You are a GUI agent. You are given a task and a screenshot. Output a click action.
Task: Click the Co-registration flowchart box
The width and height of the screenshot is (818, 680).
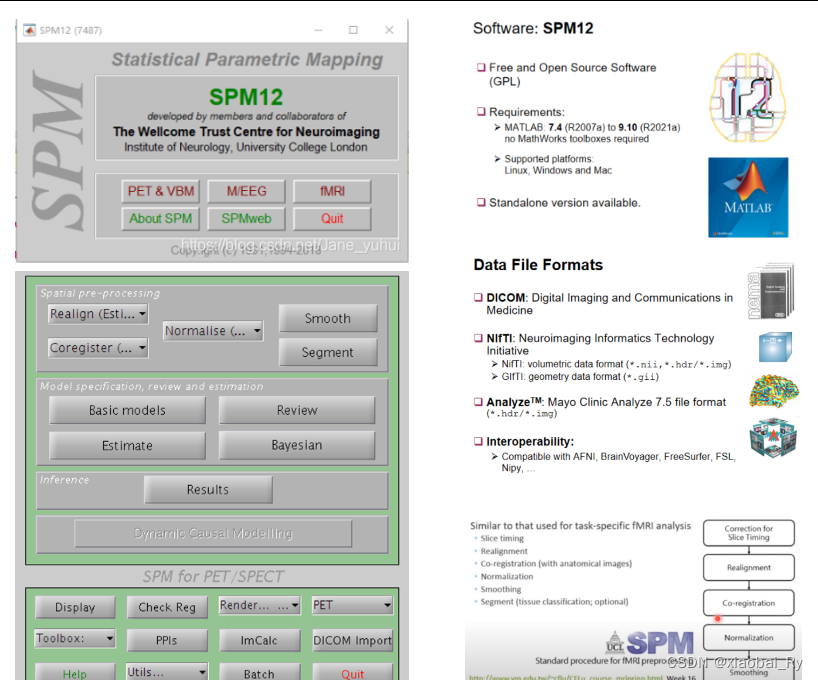coord(749,603)
